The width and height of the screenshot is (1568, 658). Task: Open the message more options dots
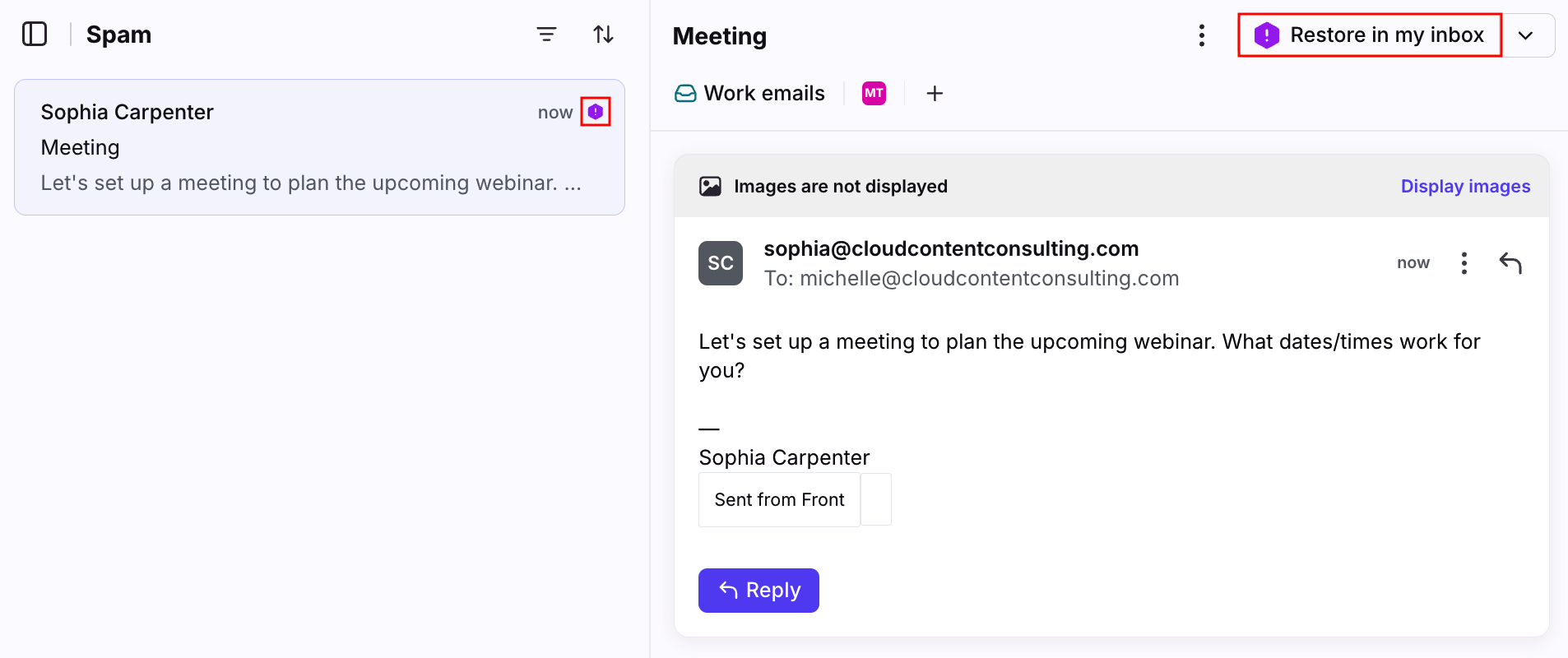[1464, 263]
